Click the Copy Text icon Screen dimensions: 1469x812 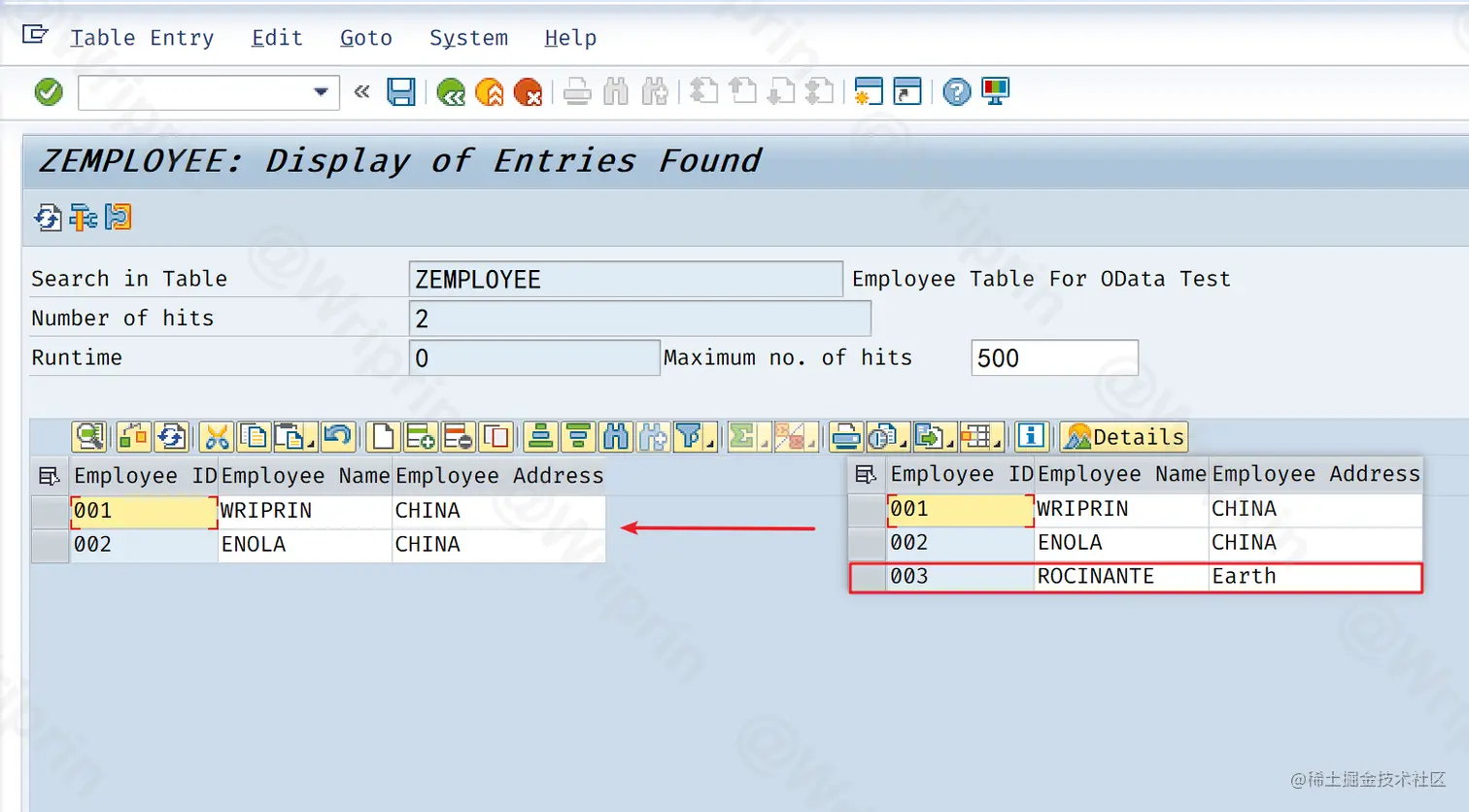pyautogui.click(x=254, y=437)
